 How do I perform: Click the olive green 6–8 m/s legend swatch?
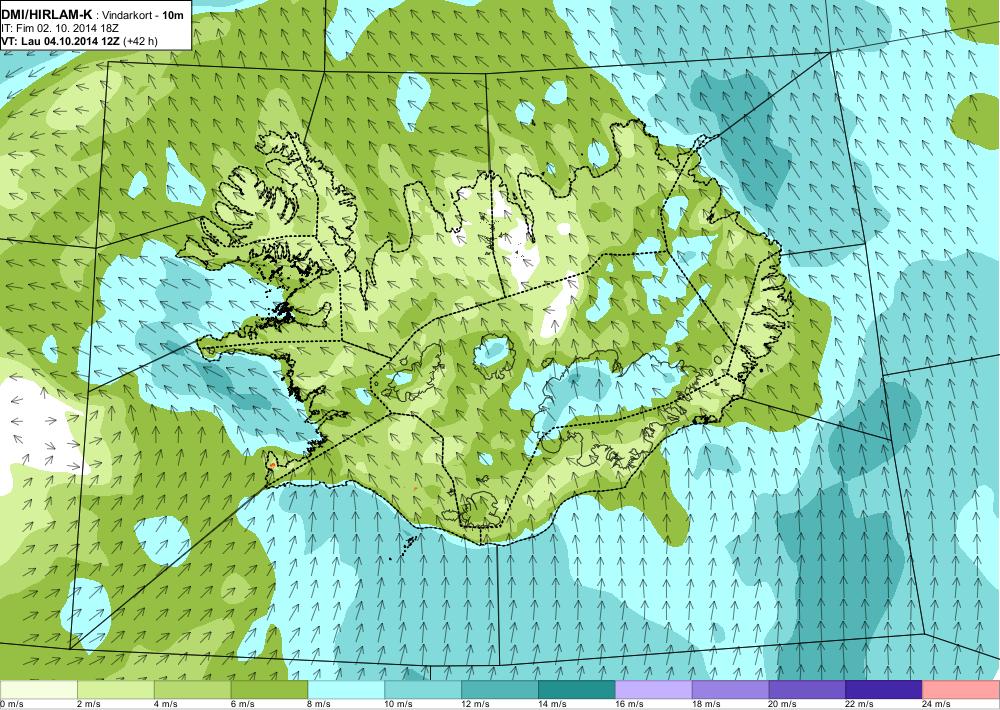pyautogui.click(x=269, y=689)
